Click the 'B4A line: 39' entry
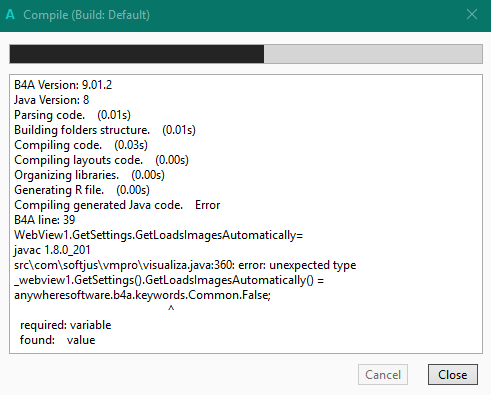 pyautogui.click(x=45, y=220)
